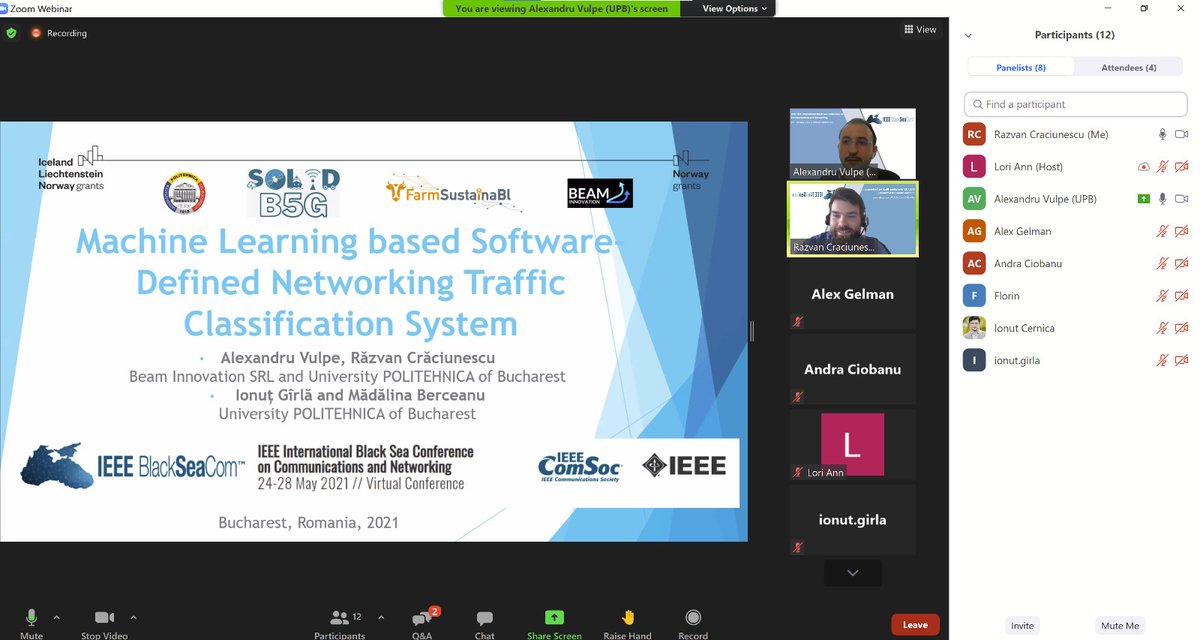The image size is (1200, 640).
Task: Click the red Recording indicator
Action: (x=37, y=31)
